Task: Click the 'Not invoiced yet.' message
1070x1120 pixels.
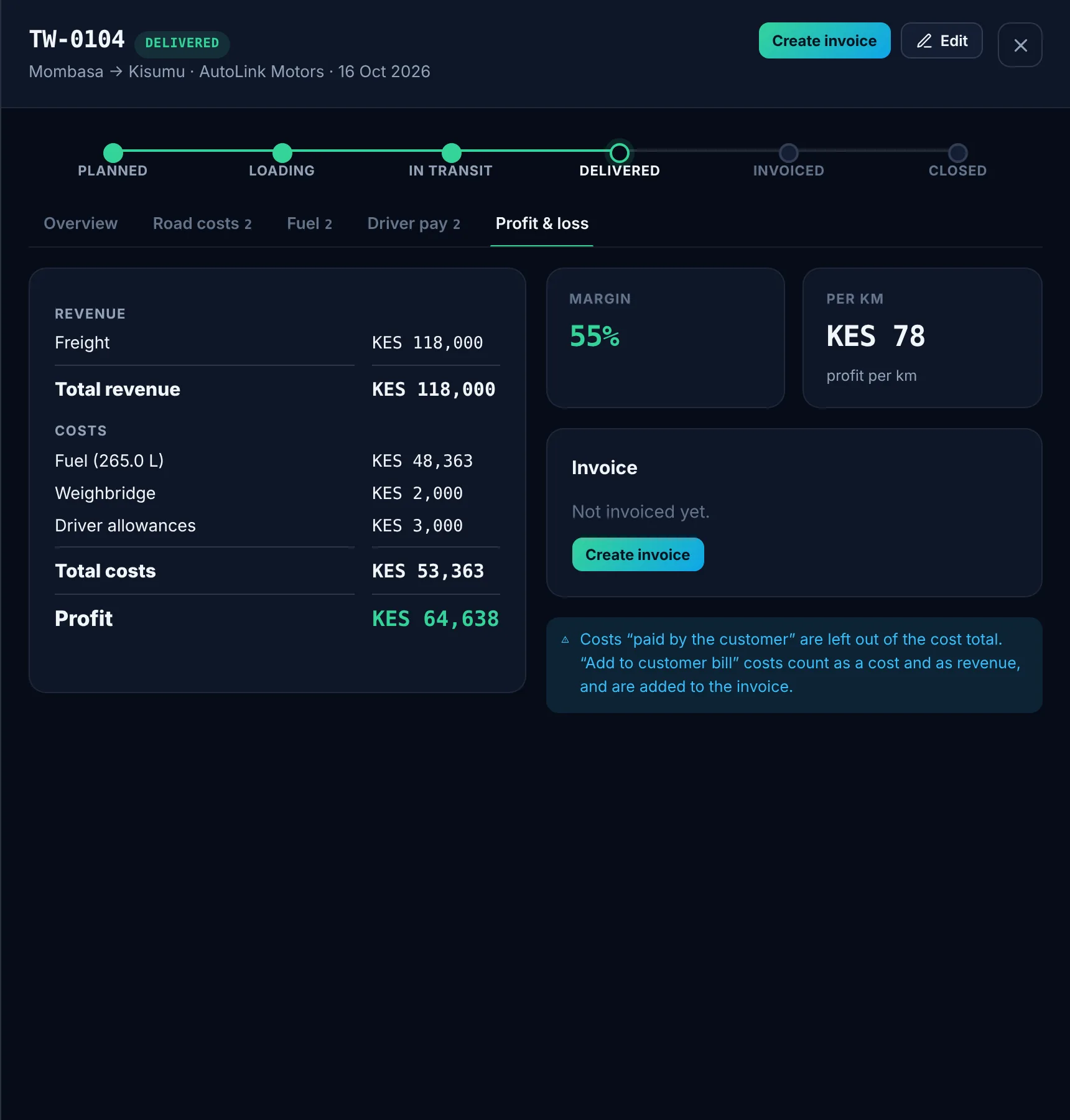Action: click(641, 512)
